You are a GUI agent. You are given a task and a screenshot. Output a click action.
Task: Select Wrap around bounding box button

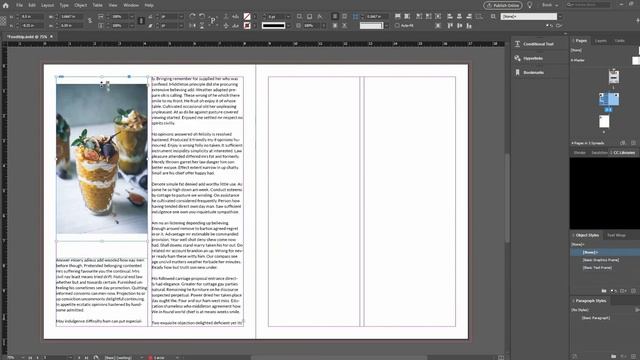(344, 16)
